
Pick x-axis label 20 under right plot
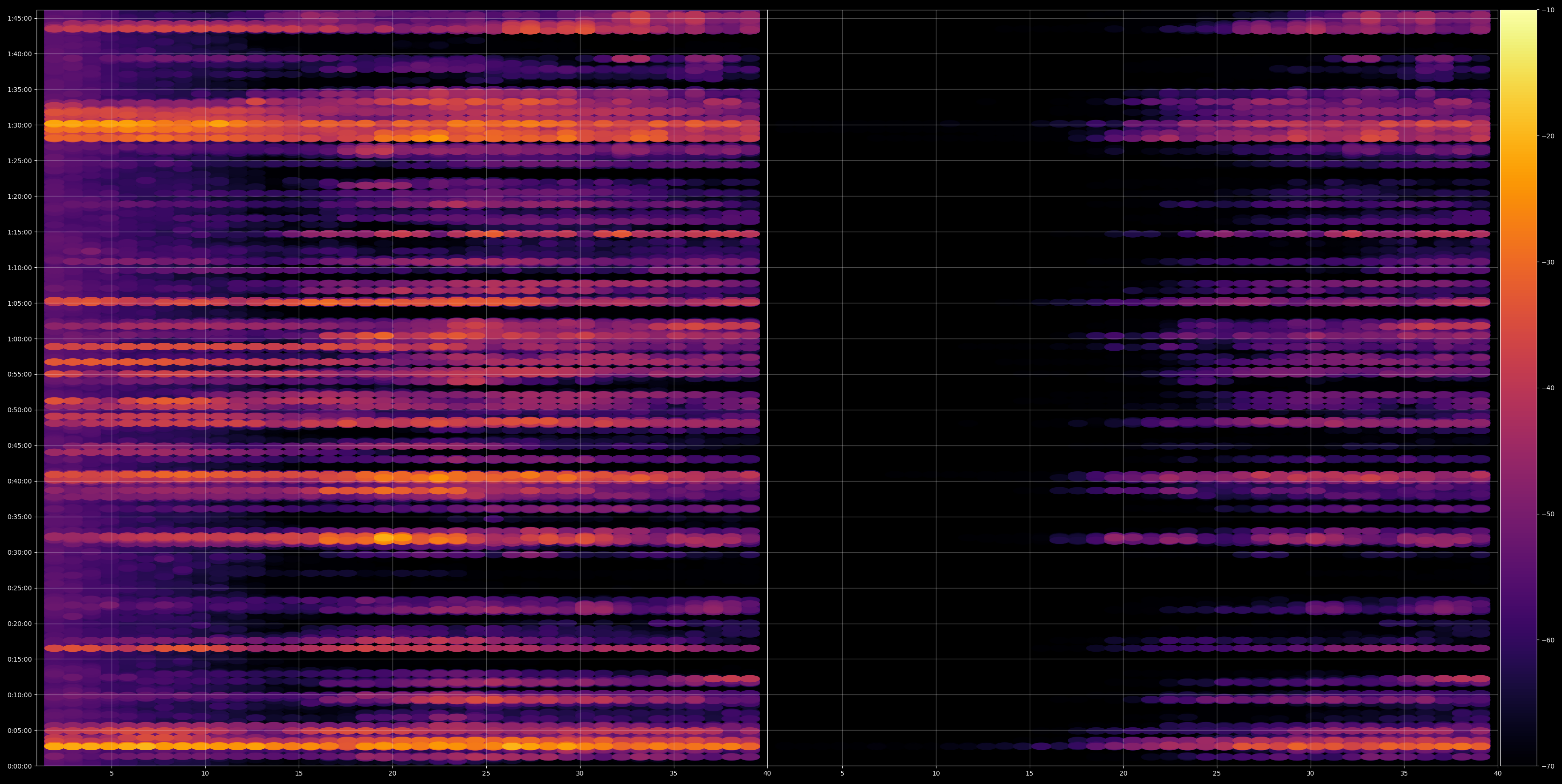coord(1123,774)
